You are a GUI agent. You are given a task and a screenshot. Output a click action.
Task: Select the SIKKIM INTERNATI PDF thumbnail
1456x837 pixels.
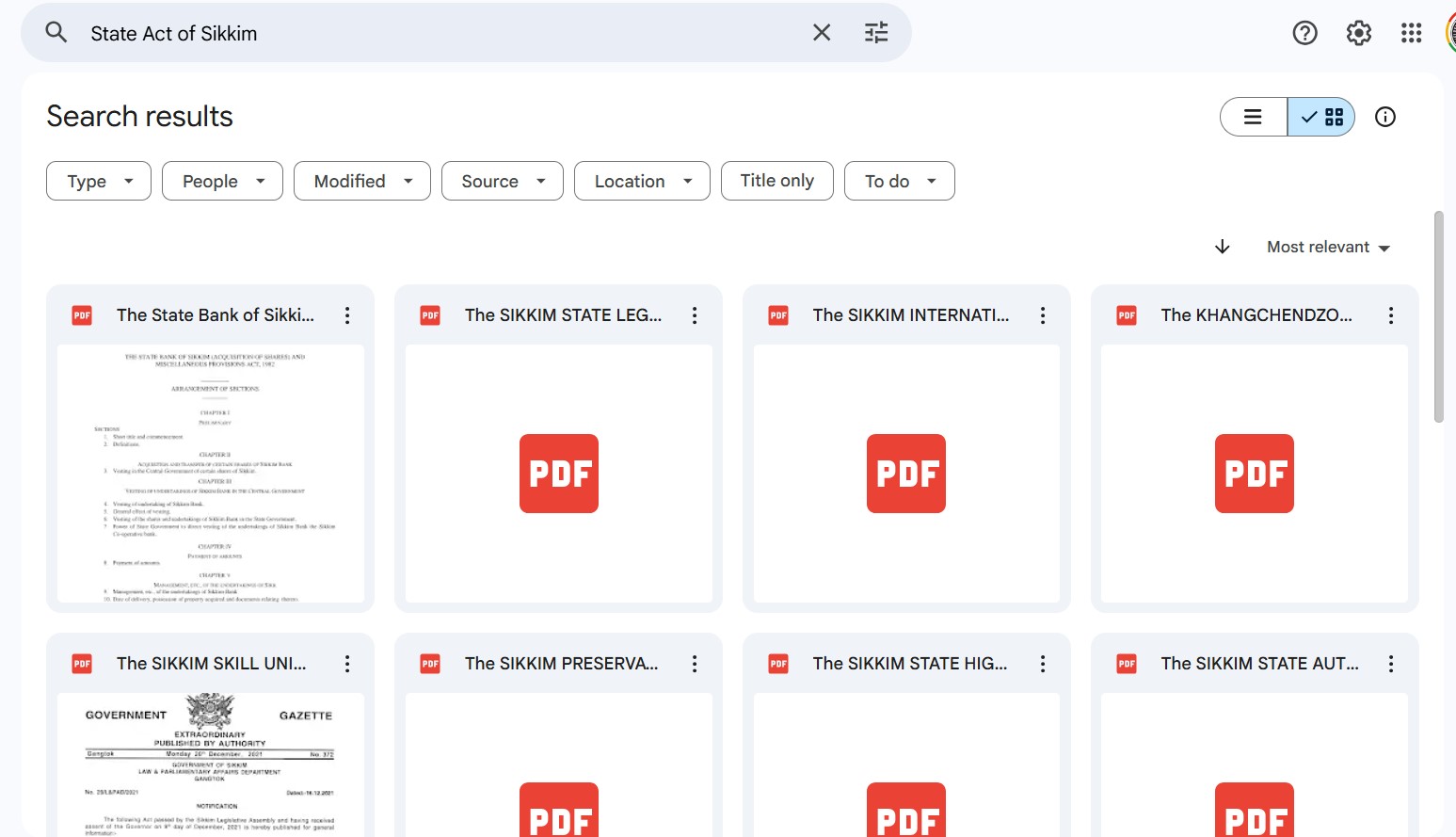pyautogui.click(x=906, y=474)
